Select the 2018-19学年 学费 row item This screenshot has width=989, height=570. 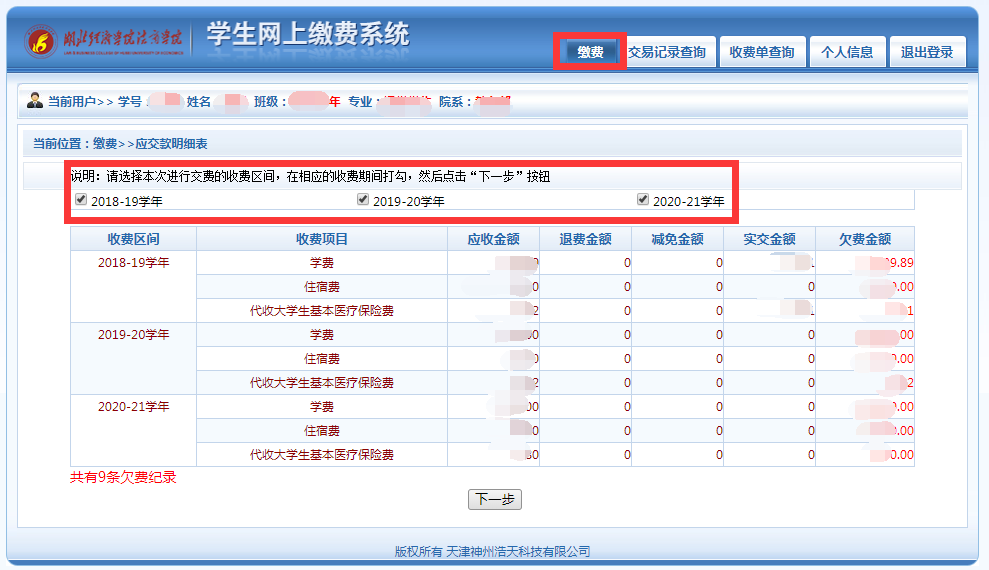click(x=321, y=263)
